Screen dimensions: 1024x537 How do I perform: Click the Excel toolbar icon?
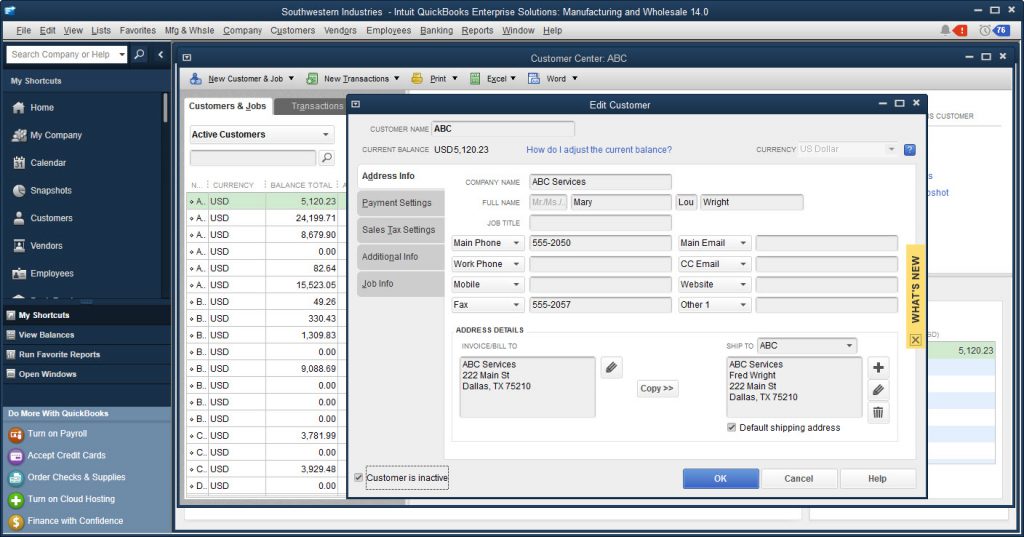pyautogui.click(x=475, y=78)
